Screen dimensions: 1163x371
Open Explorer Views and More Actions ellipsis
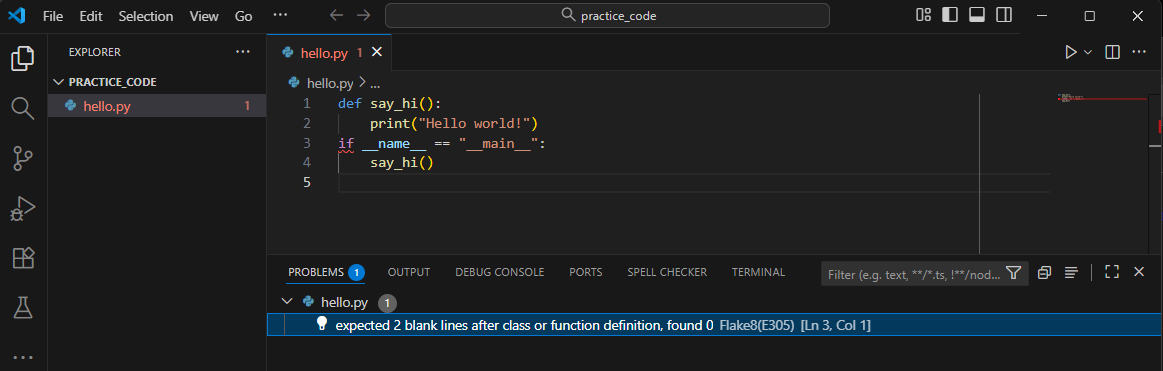[243, 52]
